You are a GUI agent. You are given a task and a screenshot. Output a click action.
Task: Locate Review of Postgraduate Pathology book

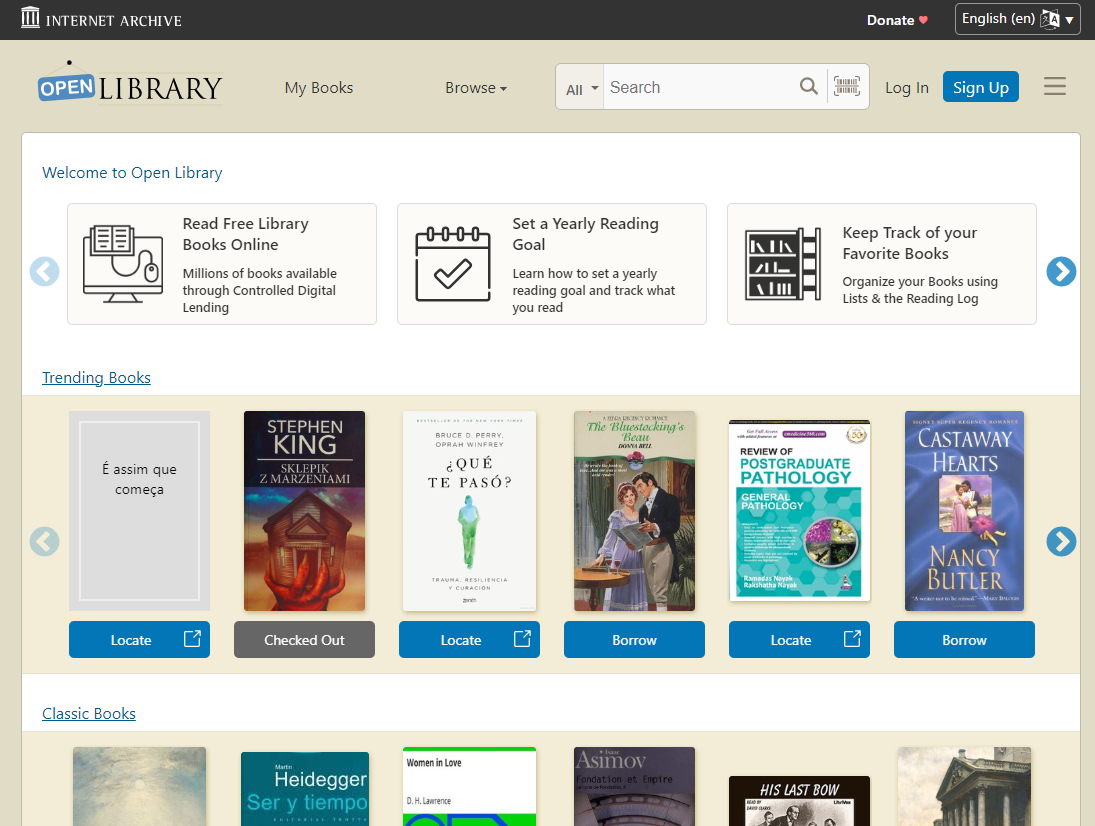tap(799, 640)
